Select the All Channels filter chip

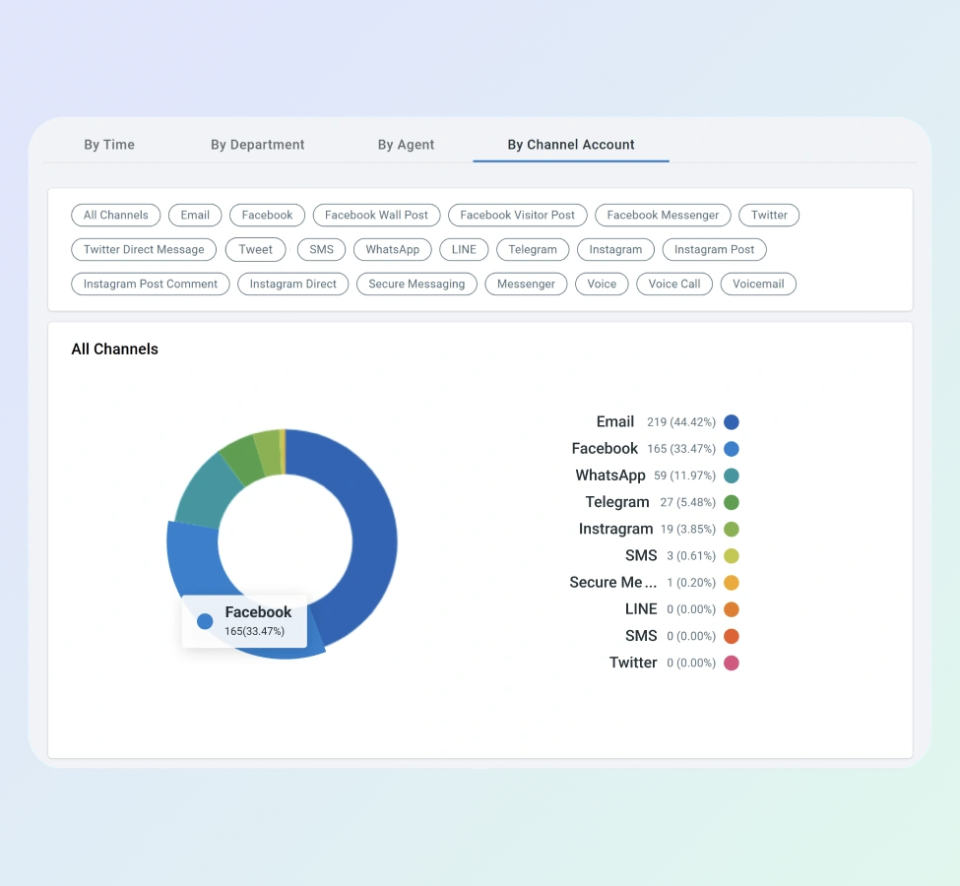tap(115, 215)
